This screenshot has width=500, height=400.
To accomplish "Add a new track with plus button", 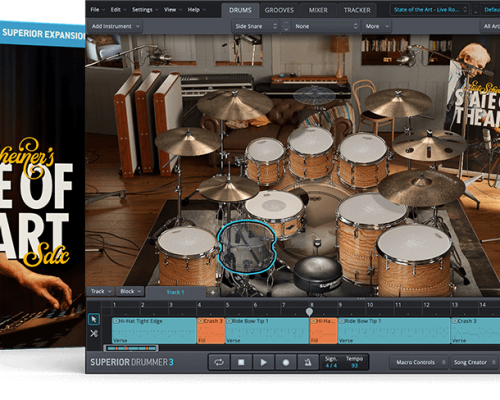I will (x=213, y=292).
